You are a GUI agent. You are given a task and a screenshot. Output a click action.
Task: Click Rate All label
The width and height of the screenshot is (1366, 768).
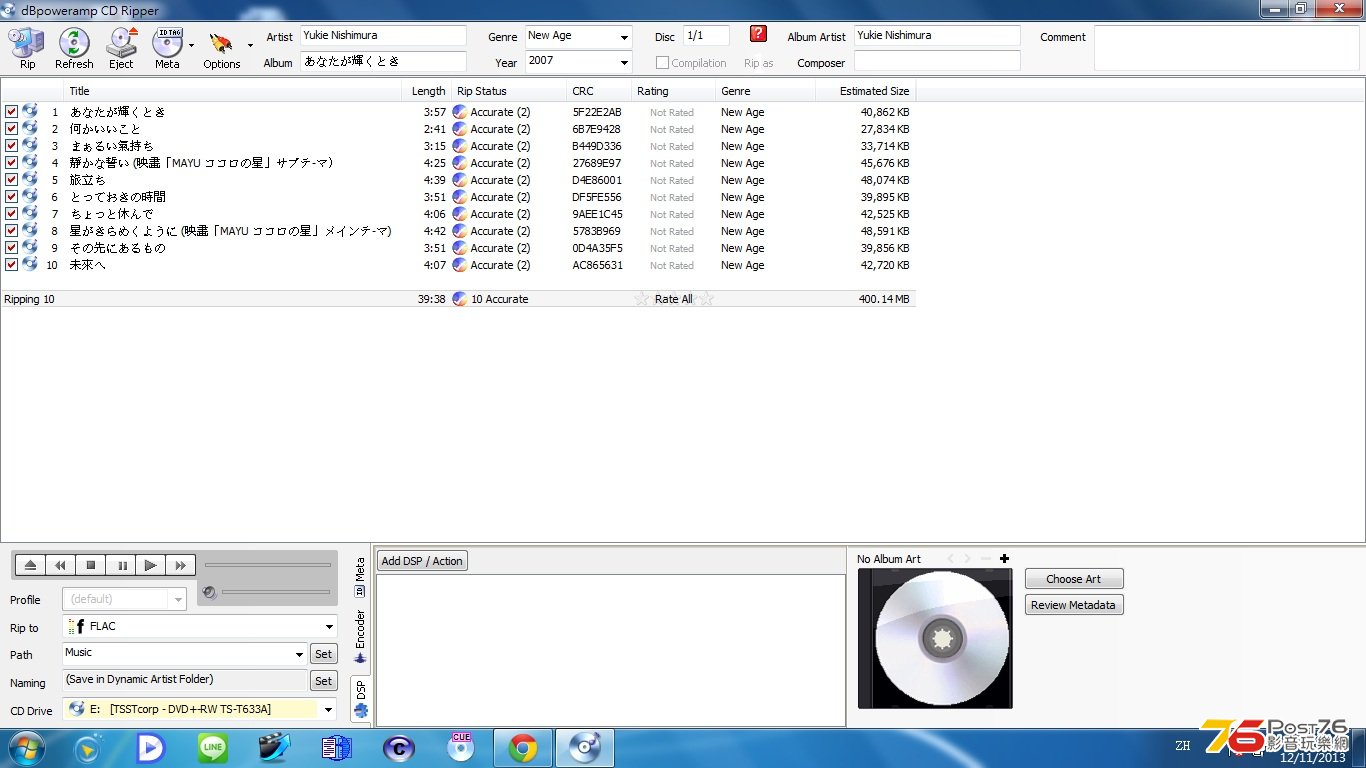(674, 299)
